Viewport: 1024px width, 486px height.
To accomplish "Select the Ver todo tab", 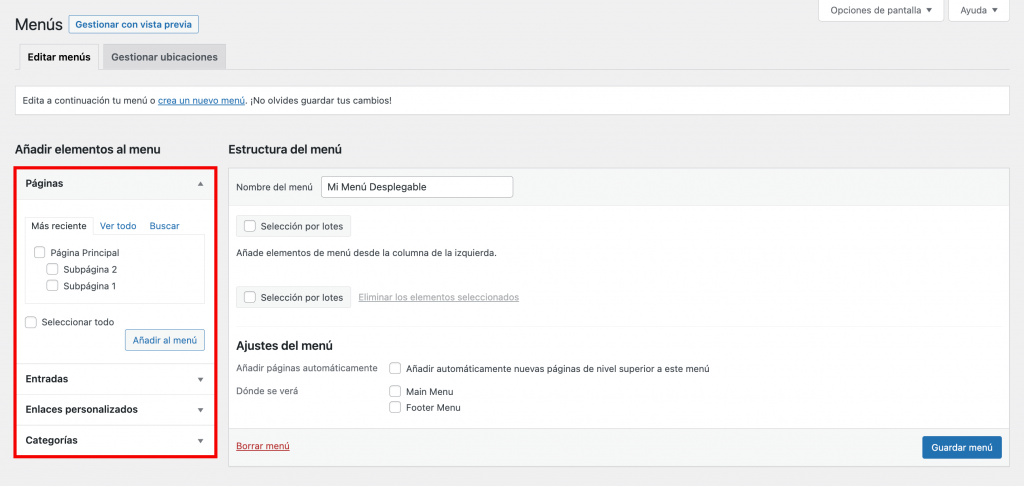I will coord(118,226).
